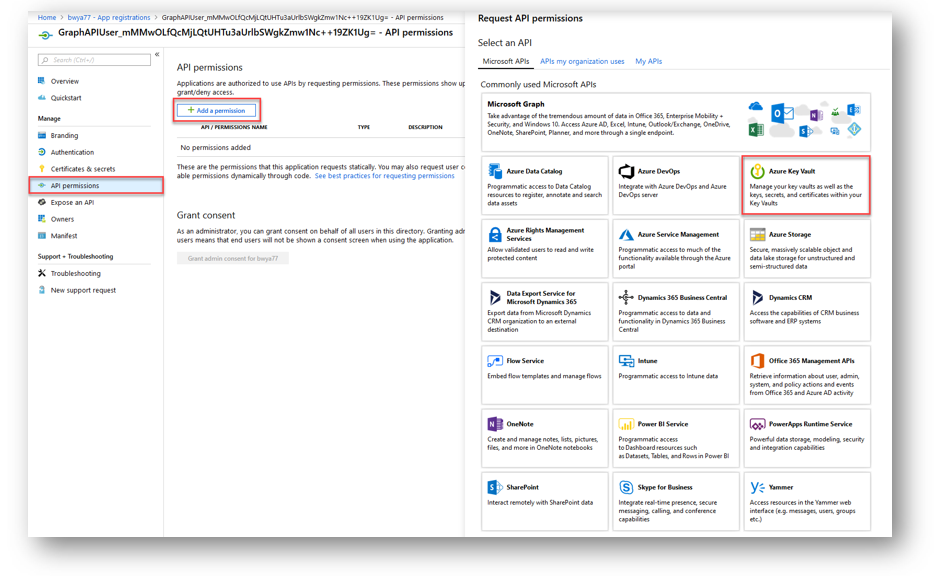Image resolution: width=944 pixels, height=576 pixels.
Task: Click the Add a permission button
Action: click(x=216, y=110)
